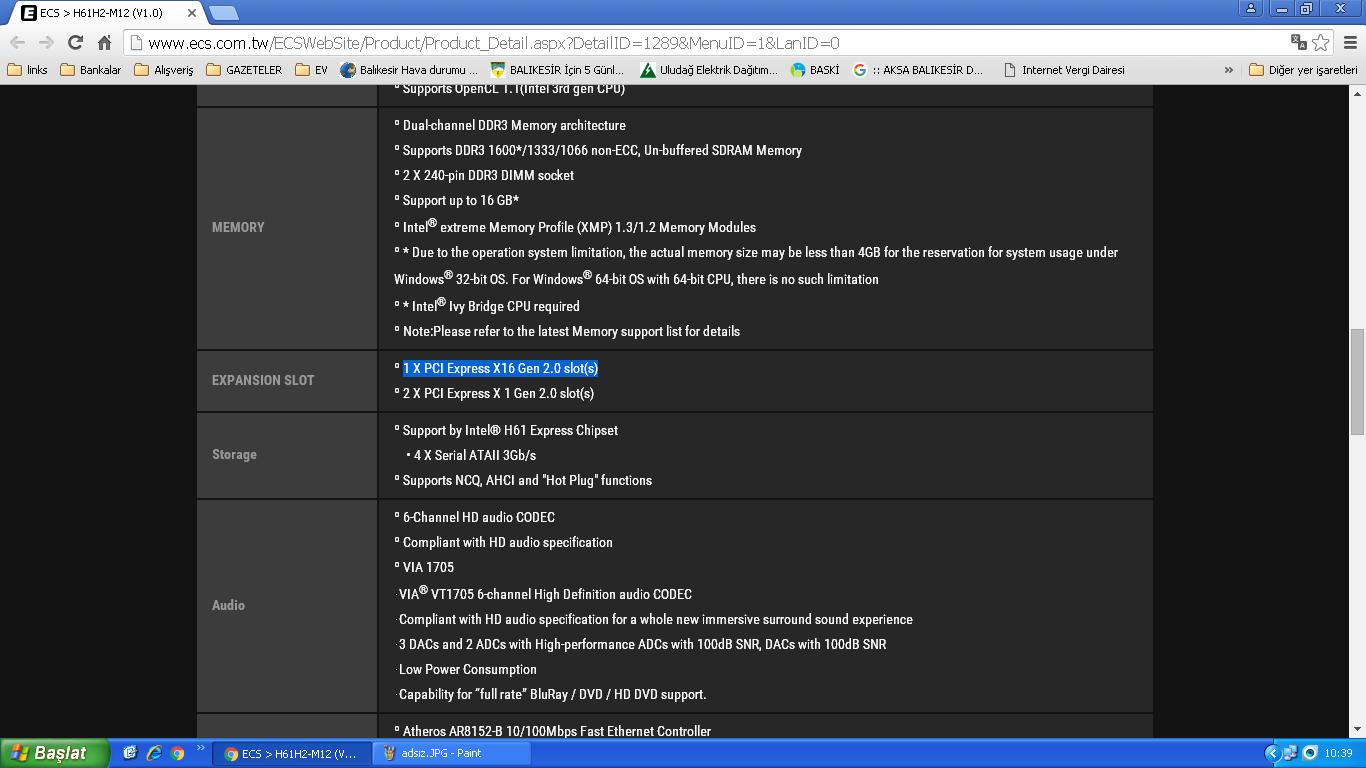
Task: Click the Storage row label
Action: tap(234, 454)
